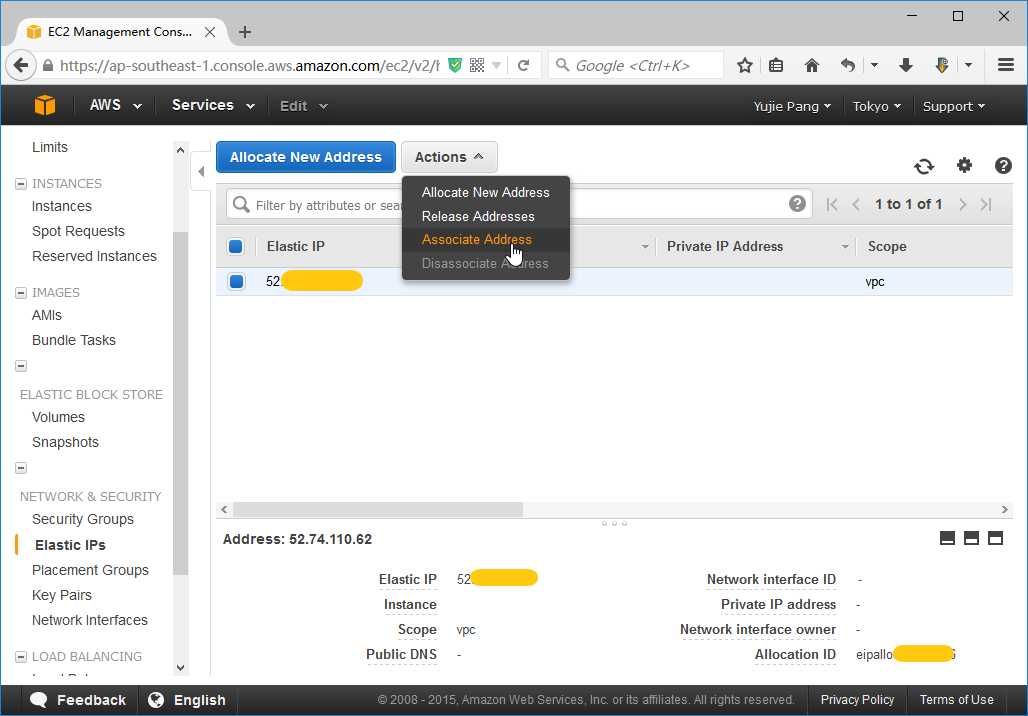Open Key Pairs in sidebar
This screenshot has width=1028, height=716.
point(62,595)
